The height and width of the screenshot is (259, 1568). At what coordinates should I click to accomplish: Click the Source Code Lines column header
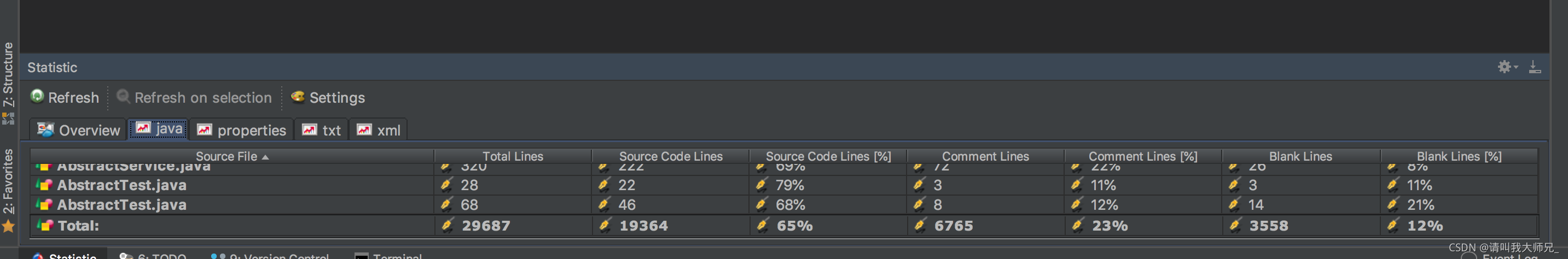coord(670,156)
